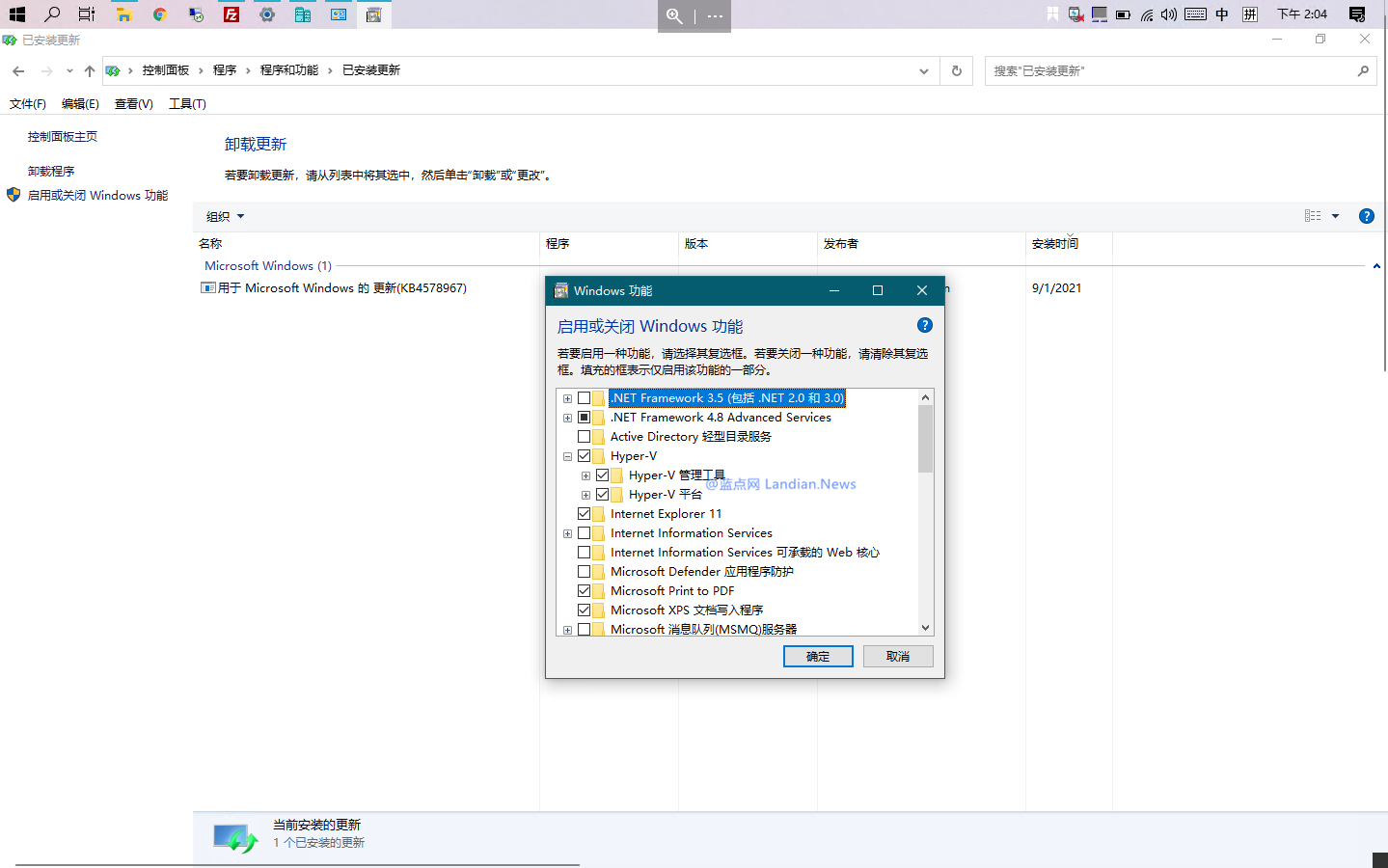Open the Windows Start menu

pyautogui.click(x=16, y=14)
